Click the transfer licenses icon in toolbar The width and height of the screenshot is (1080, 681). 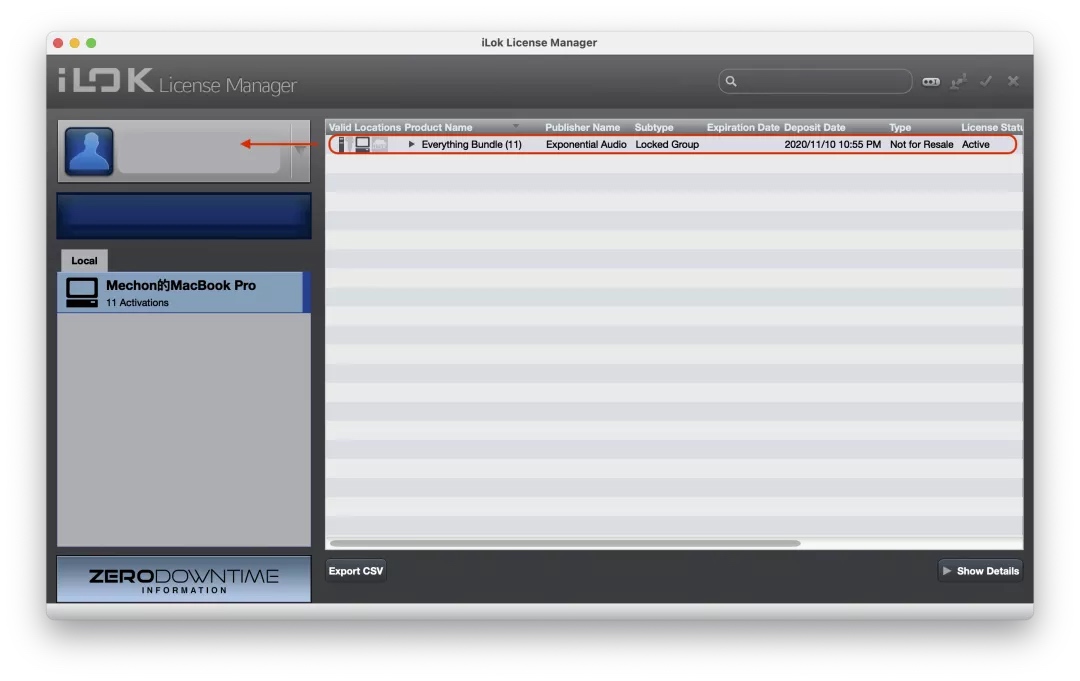[x=958, y=82]
